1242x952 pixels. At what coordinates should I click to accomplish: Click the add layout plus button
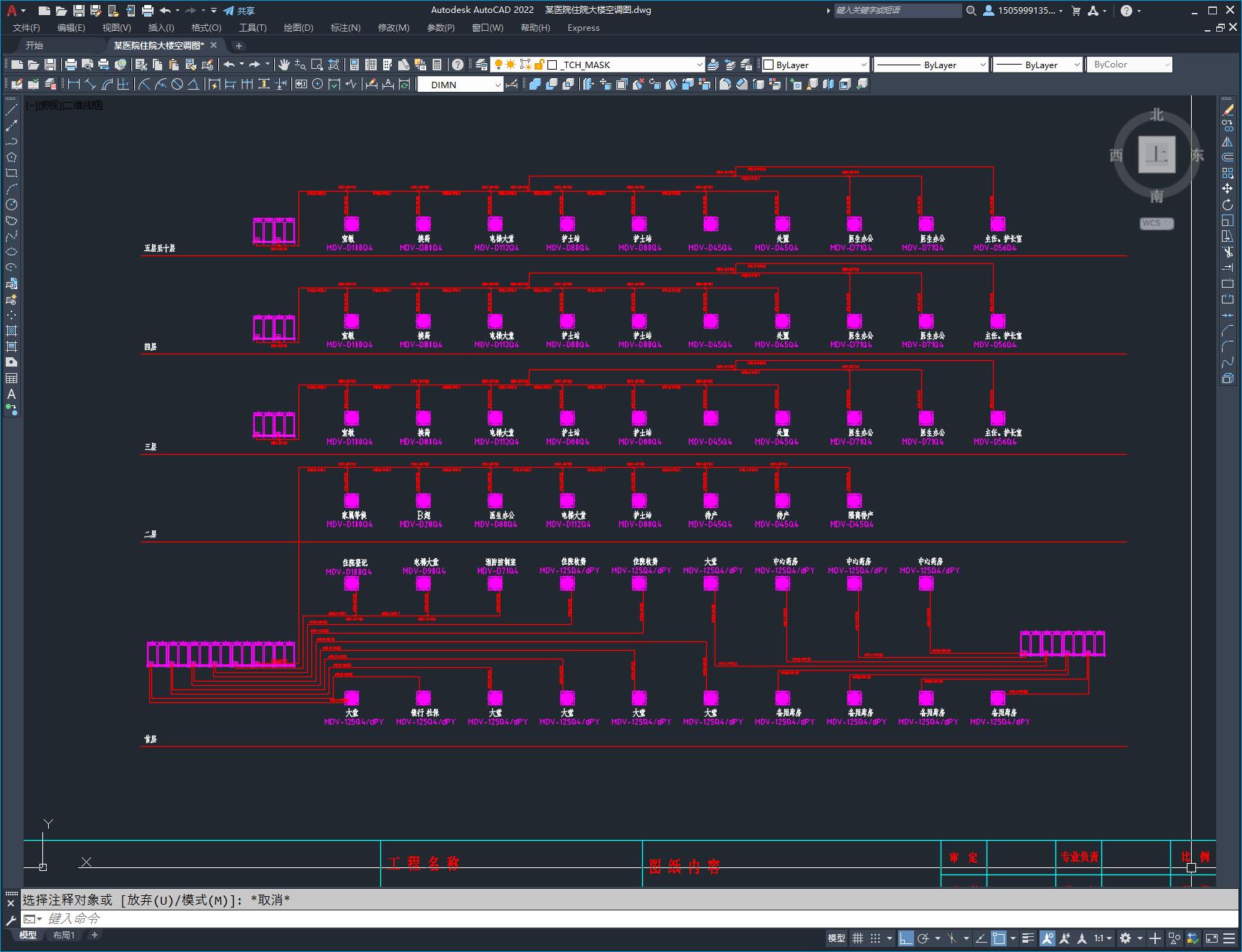pos(94,935)
